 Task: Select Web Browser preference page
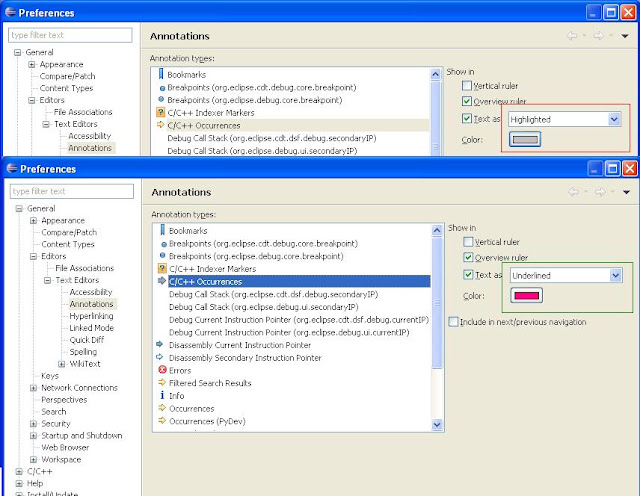pos(65,447)
